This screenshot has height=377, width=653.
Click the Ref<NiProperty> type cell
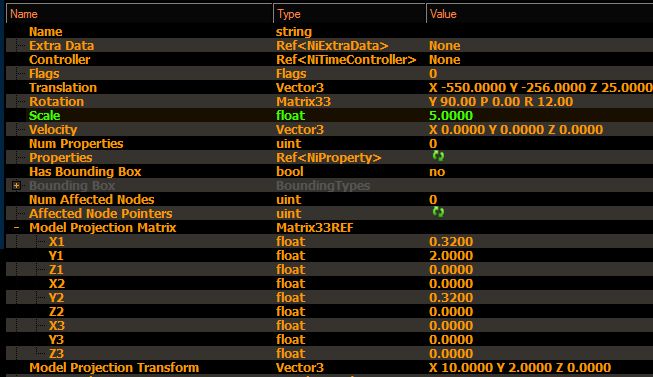pyautogui.click(x=329, y=157)
